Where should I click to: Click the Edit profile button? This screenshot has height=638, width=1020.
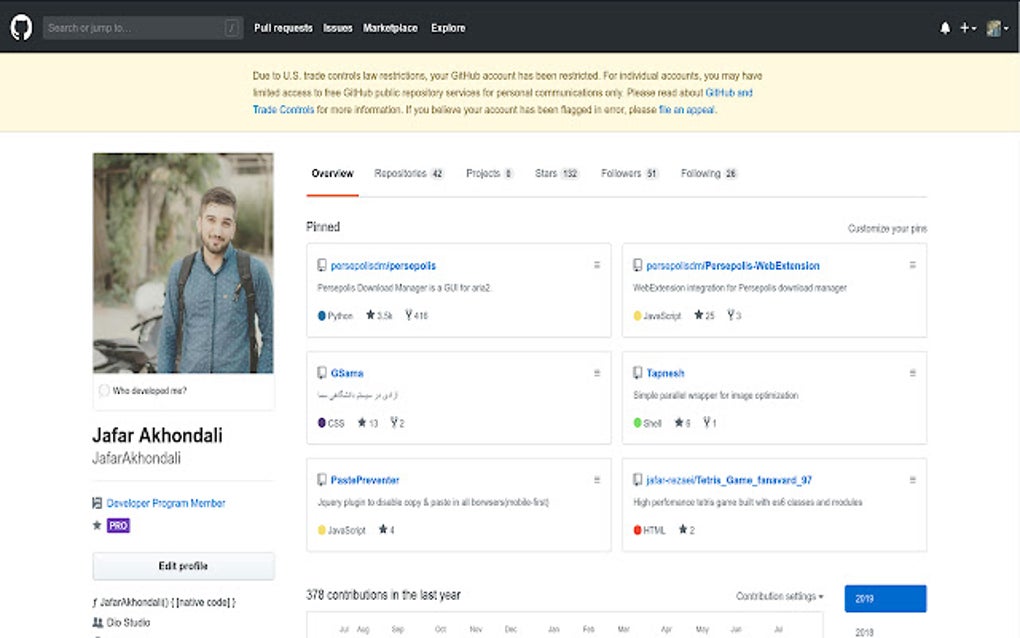coord(182,566)
